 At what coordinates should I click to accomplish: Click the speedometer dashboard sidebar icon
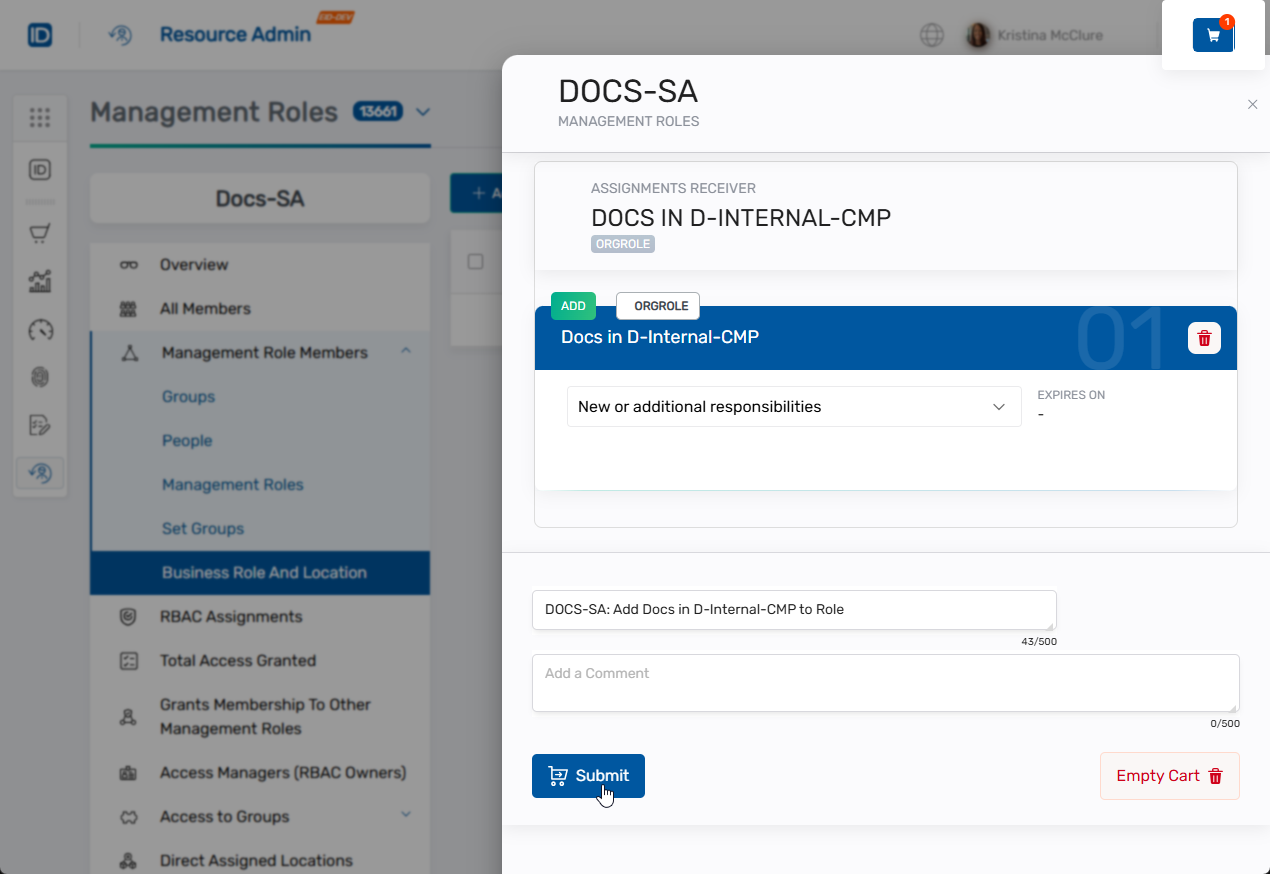tap(40, 330)
